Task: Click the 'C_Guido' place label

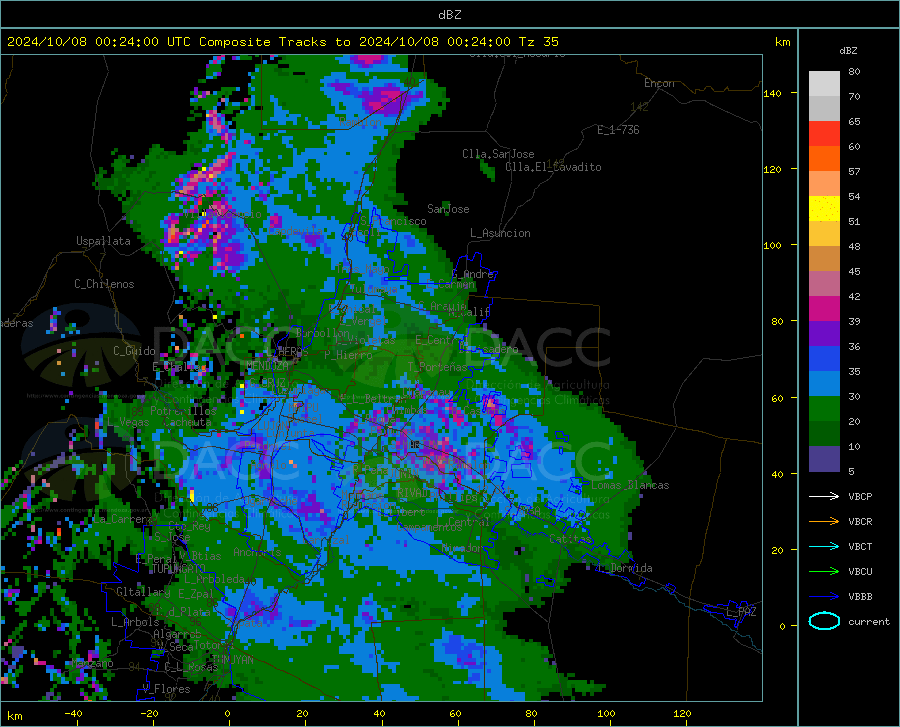Action: point(134,351)
